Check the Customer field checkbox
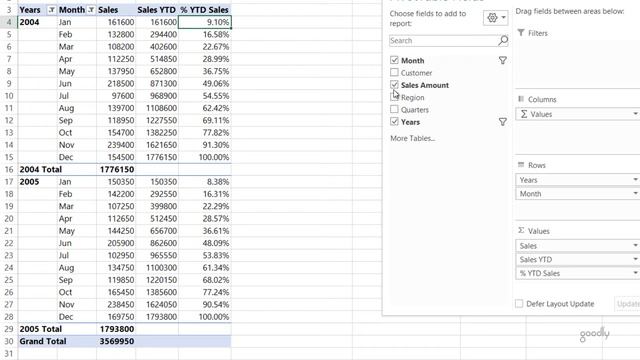Viewport: 640px width, 360px height. point(394,73)
